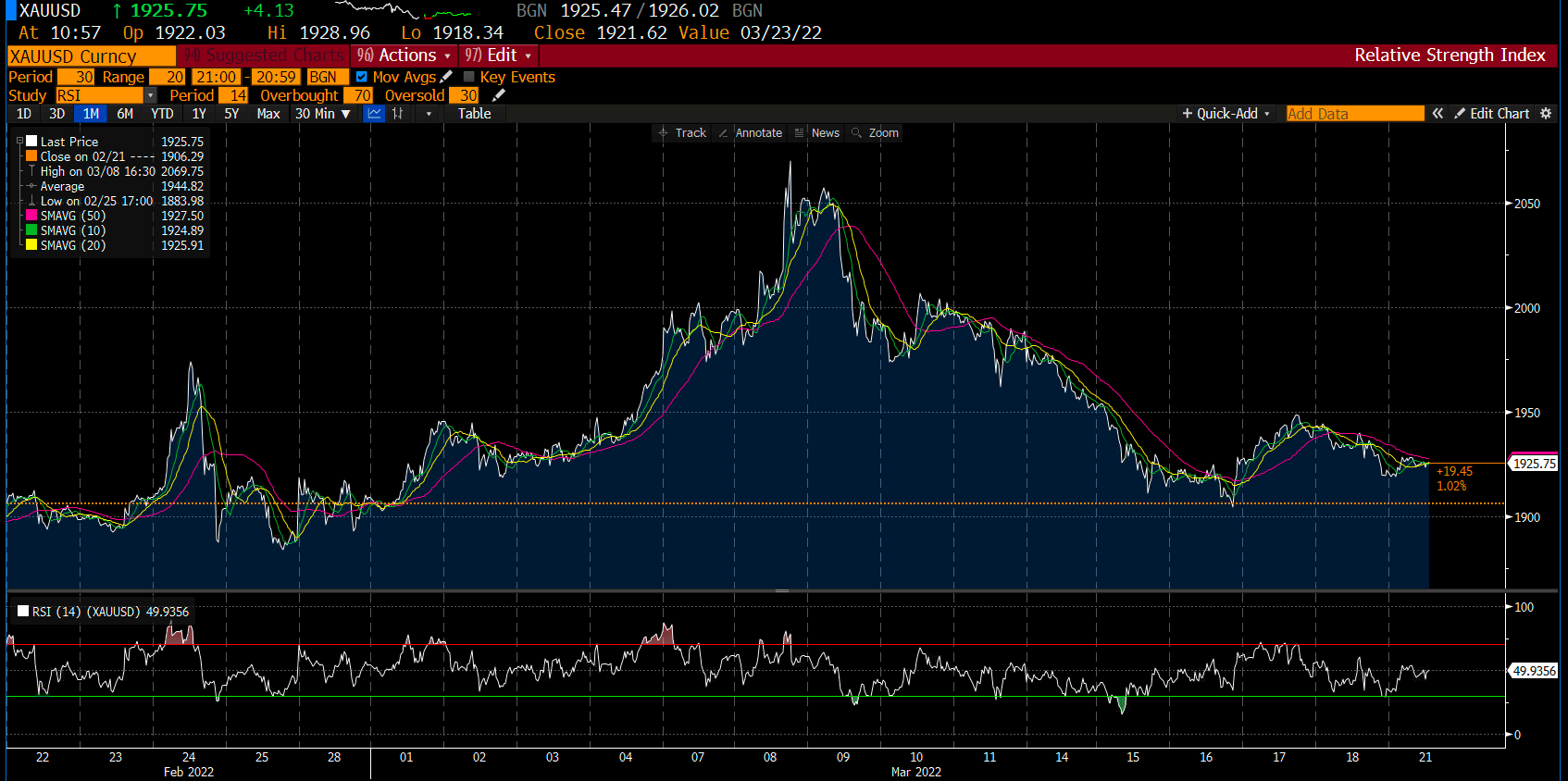Expand the 30 Min interval dropdown

pos(323,114)
